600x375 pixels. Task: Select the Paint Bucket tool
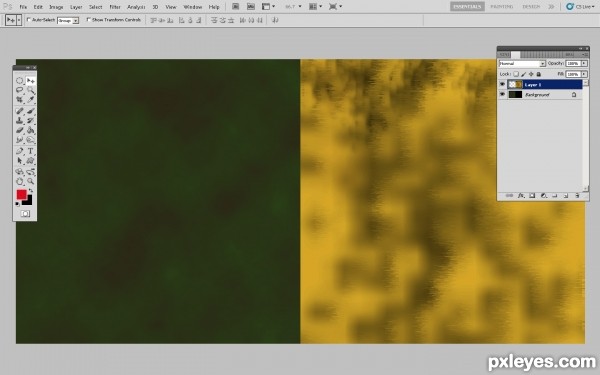click(31, 130)
